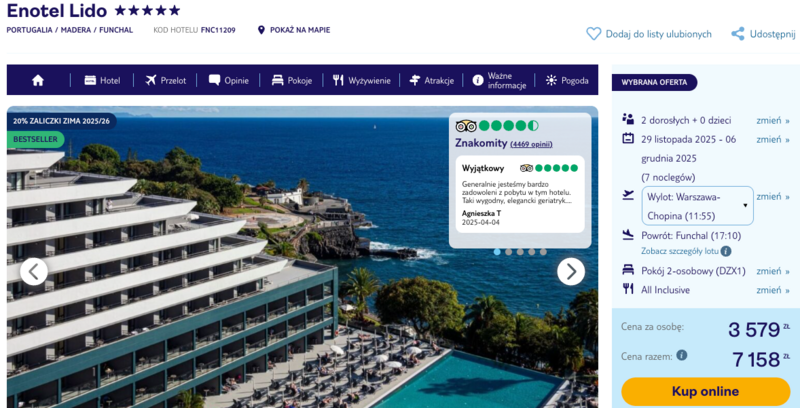Viewport: 800px width, 408px height.
Task: Show previous hotel photo with left arrow
Action: [x=34, y=271]
